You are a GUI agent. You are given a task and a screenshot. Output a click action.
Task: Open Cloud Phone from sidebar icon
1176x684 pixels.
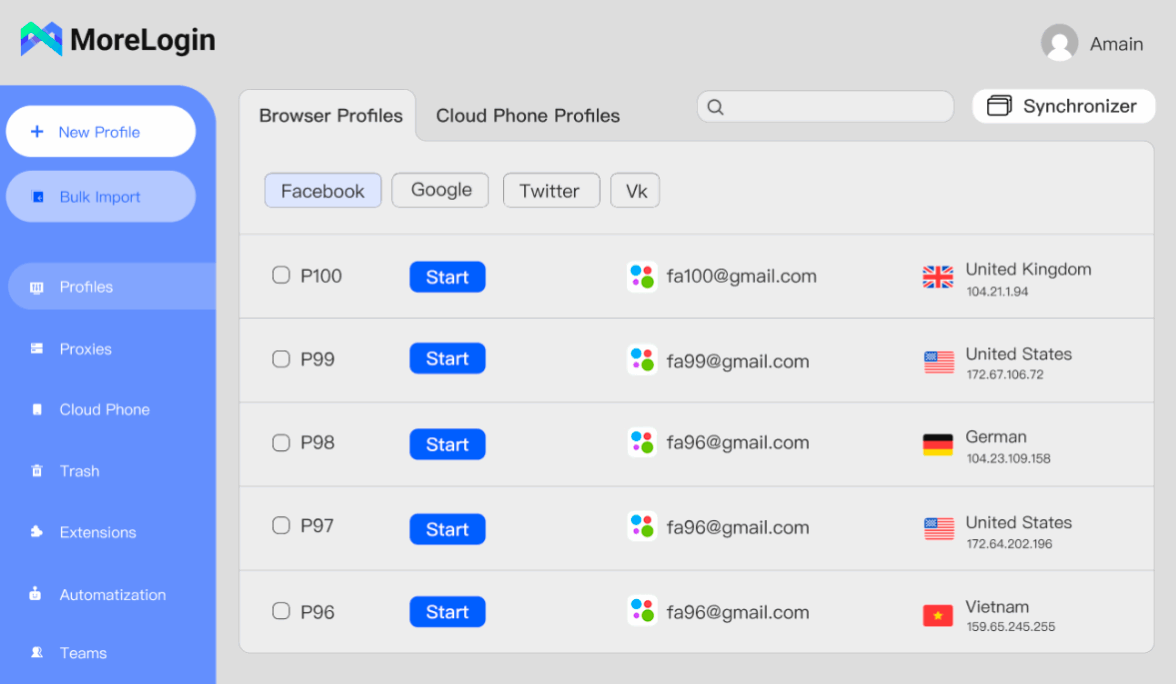pyautogui.click(x=37, y=410)
